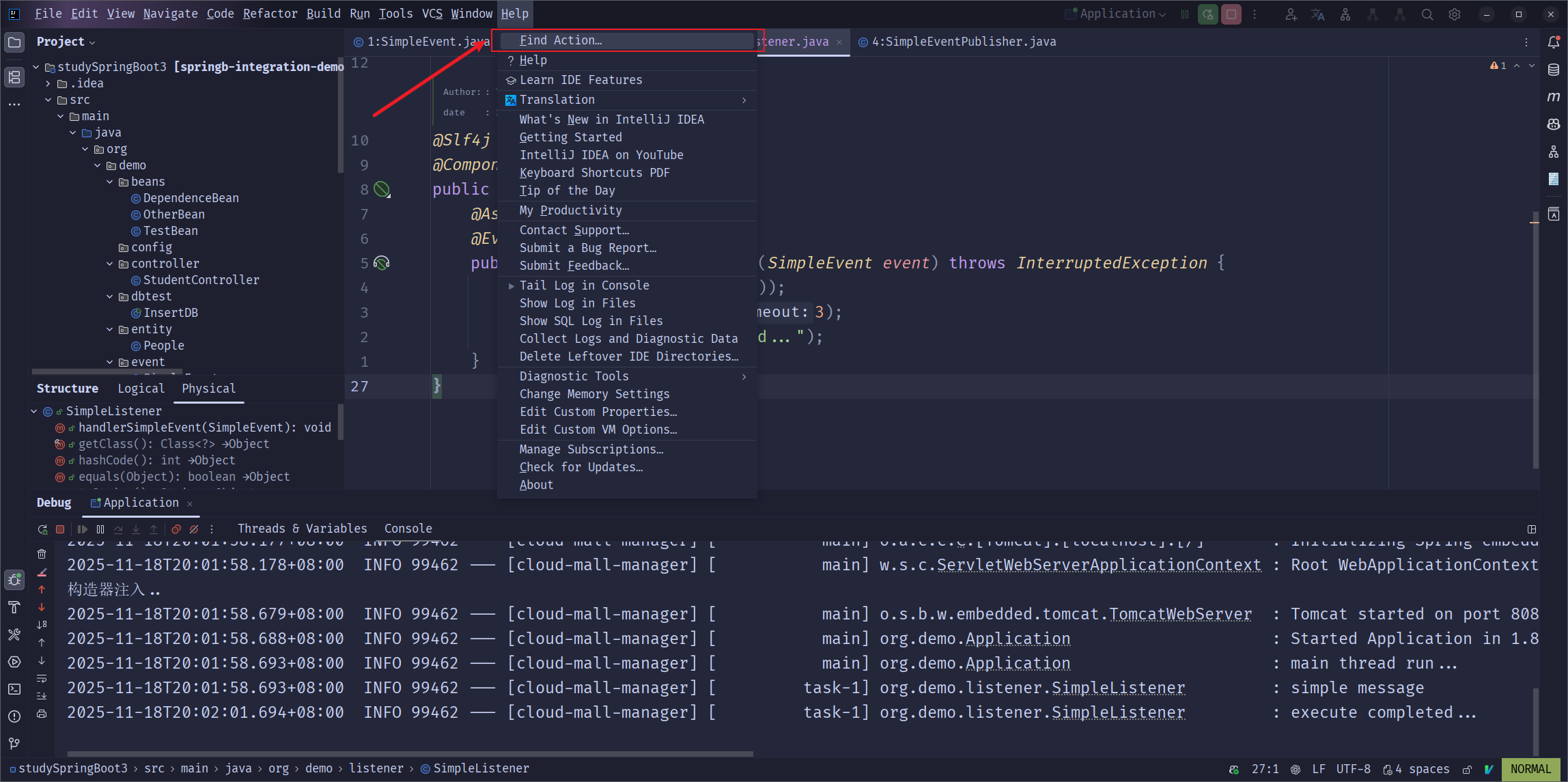Open the Database tool window icon
The image size is (1568, 782).
point(1554,69)
